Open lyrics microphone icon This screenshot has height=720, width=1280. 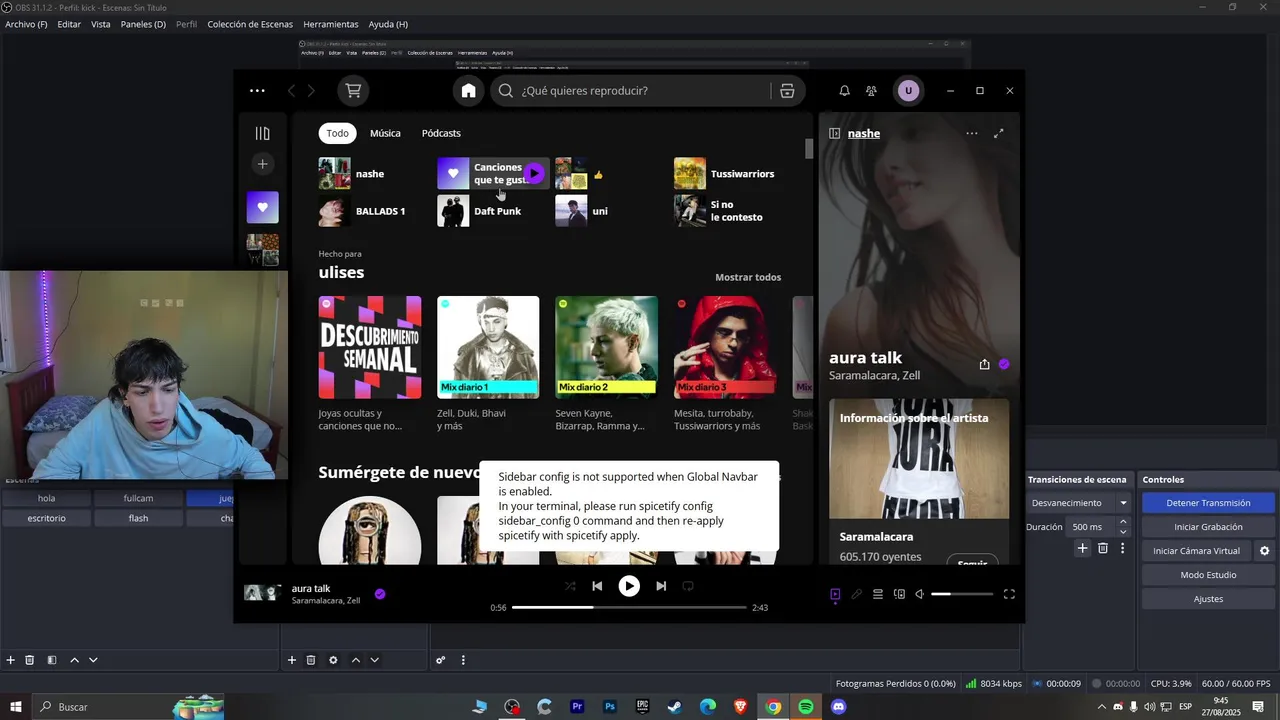click(856, 594)
